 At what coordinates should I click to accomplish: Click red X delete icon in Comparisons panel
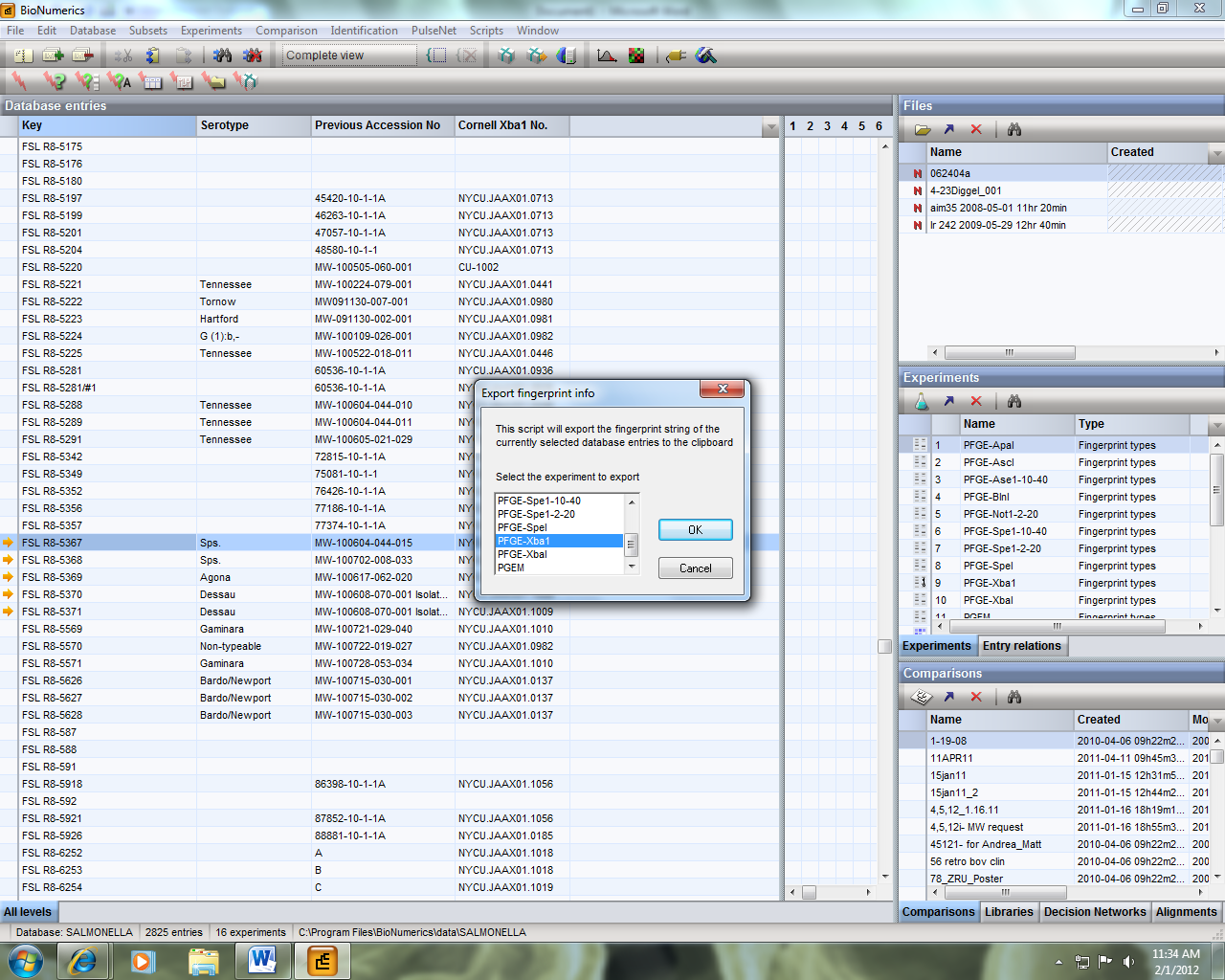coord(976,697)
